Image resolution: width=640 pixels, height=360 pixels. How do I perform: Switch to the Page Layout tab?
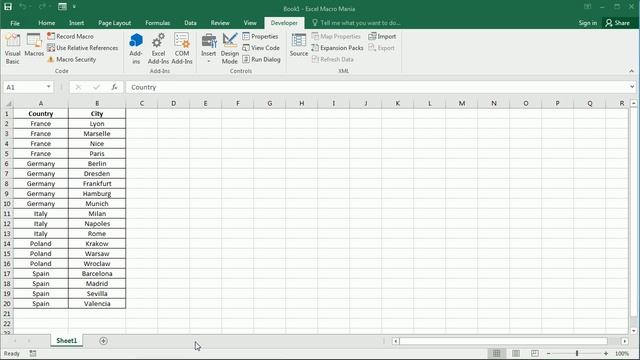(x=114, y=23)
